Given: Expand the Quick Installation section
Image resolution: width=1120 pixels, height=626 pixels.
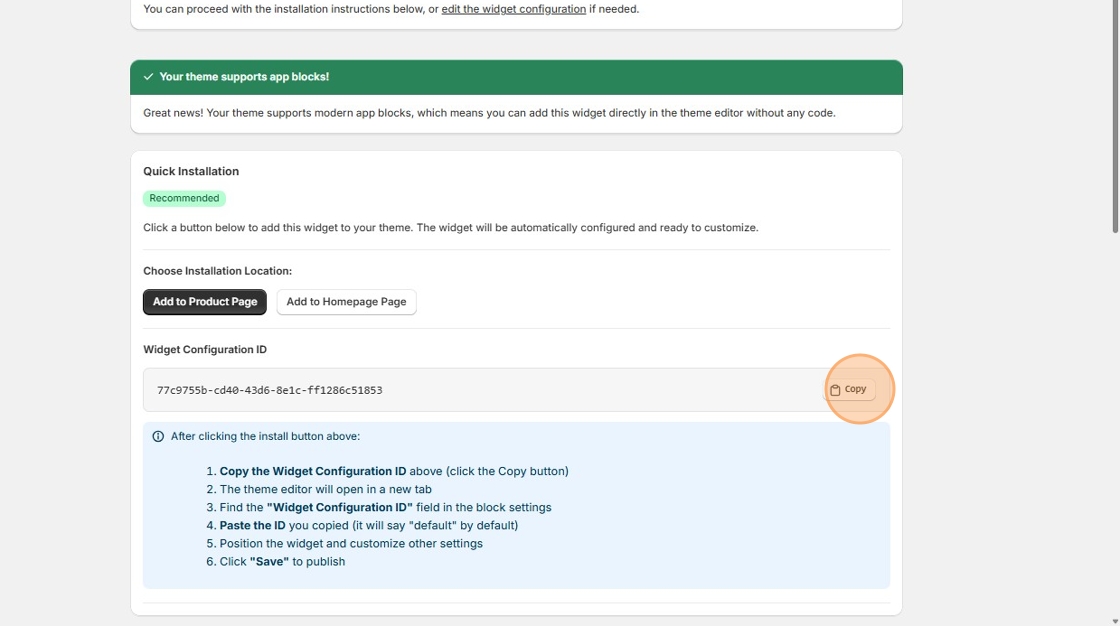Looking at the screenshot, I should pyautogui.click(x=190, y=171).
